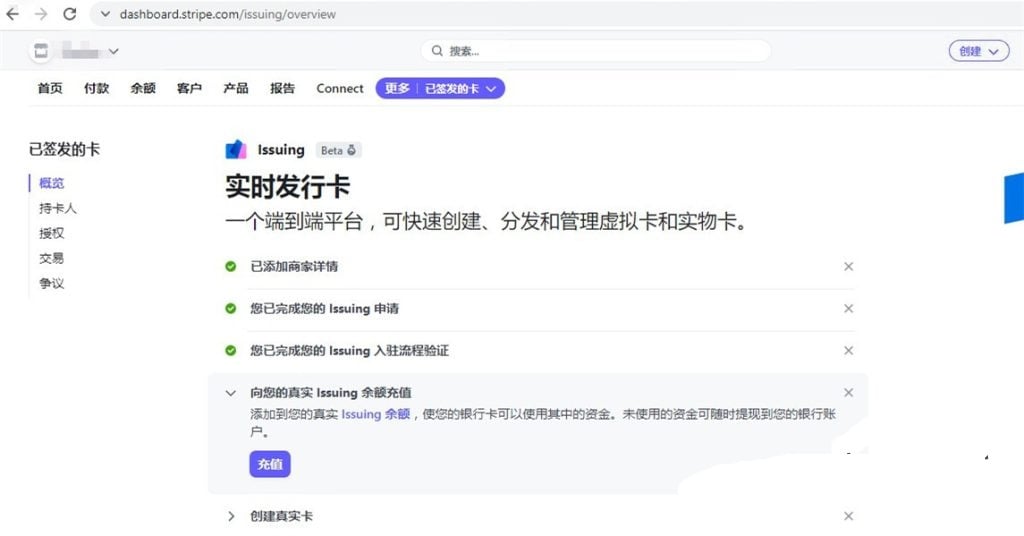The height and width of the screenshot is (536, 1024).
Task: Focus the 搜索 search field
Action: coord(596,51)
